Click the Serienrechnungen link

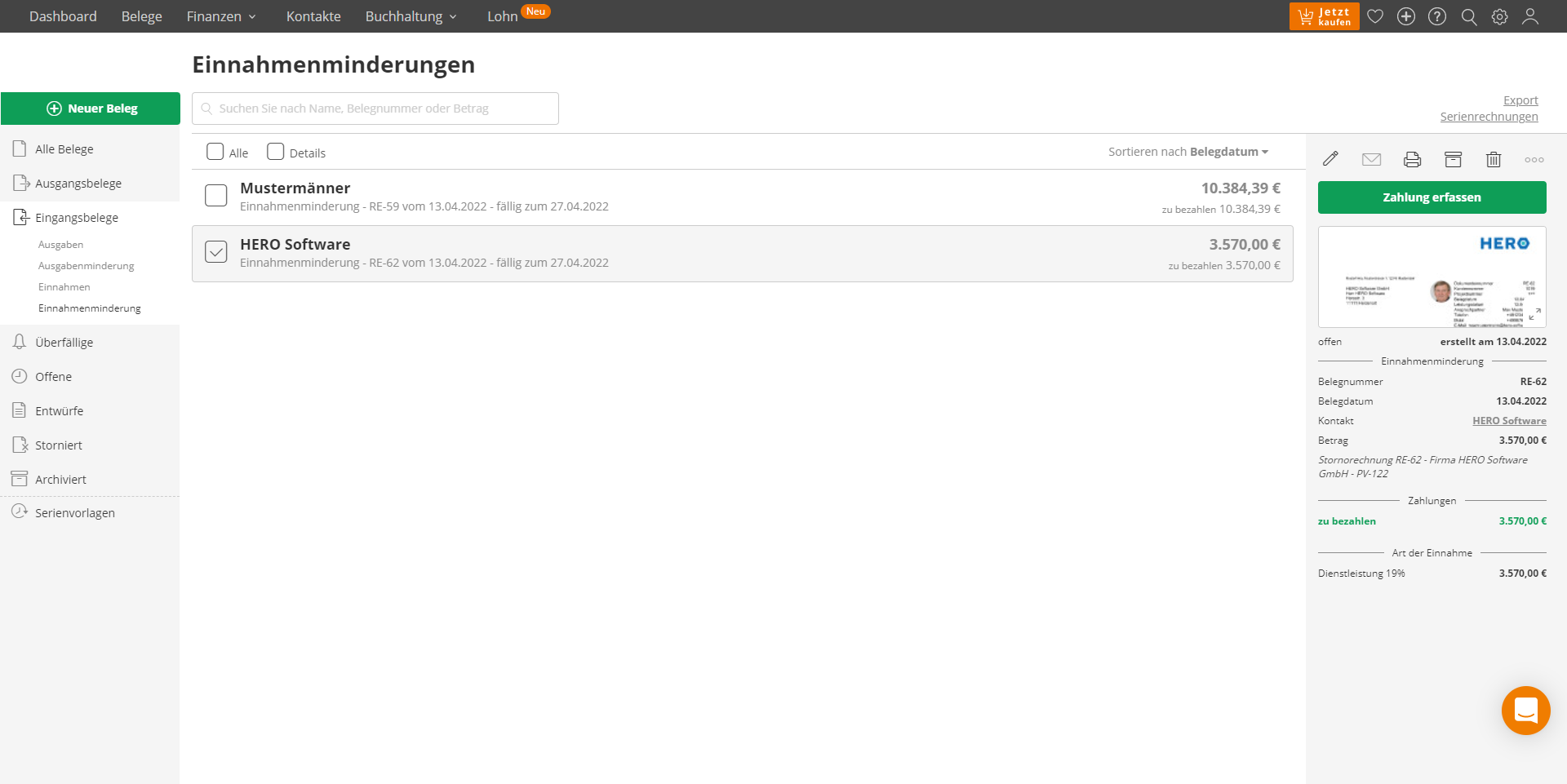[x=1489, y=117]
